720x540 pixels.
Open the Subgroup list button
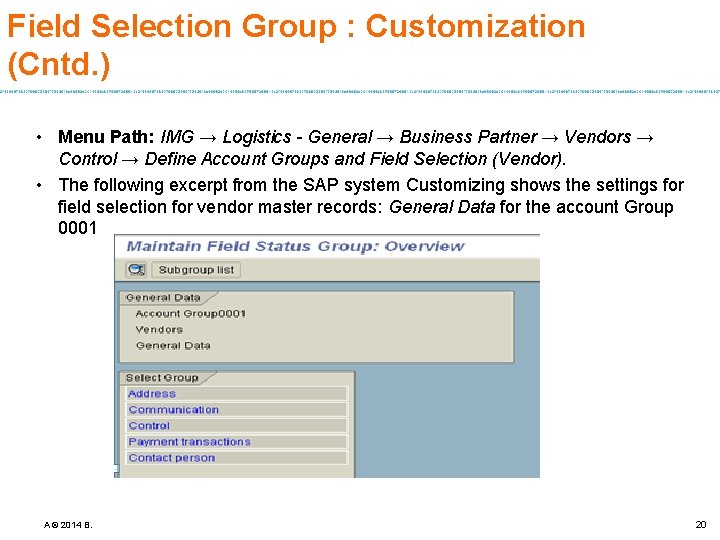tap(196, 270)
